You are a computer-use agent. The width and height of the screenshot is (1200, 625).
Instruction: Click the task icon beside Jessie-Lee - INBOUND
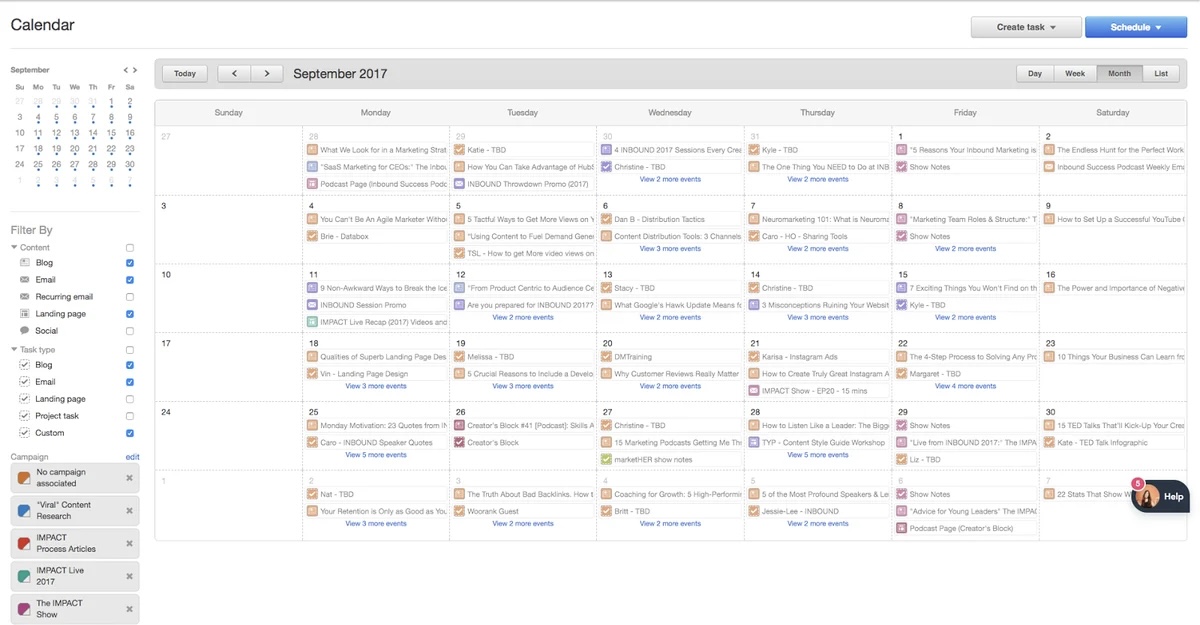[755, 511]
